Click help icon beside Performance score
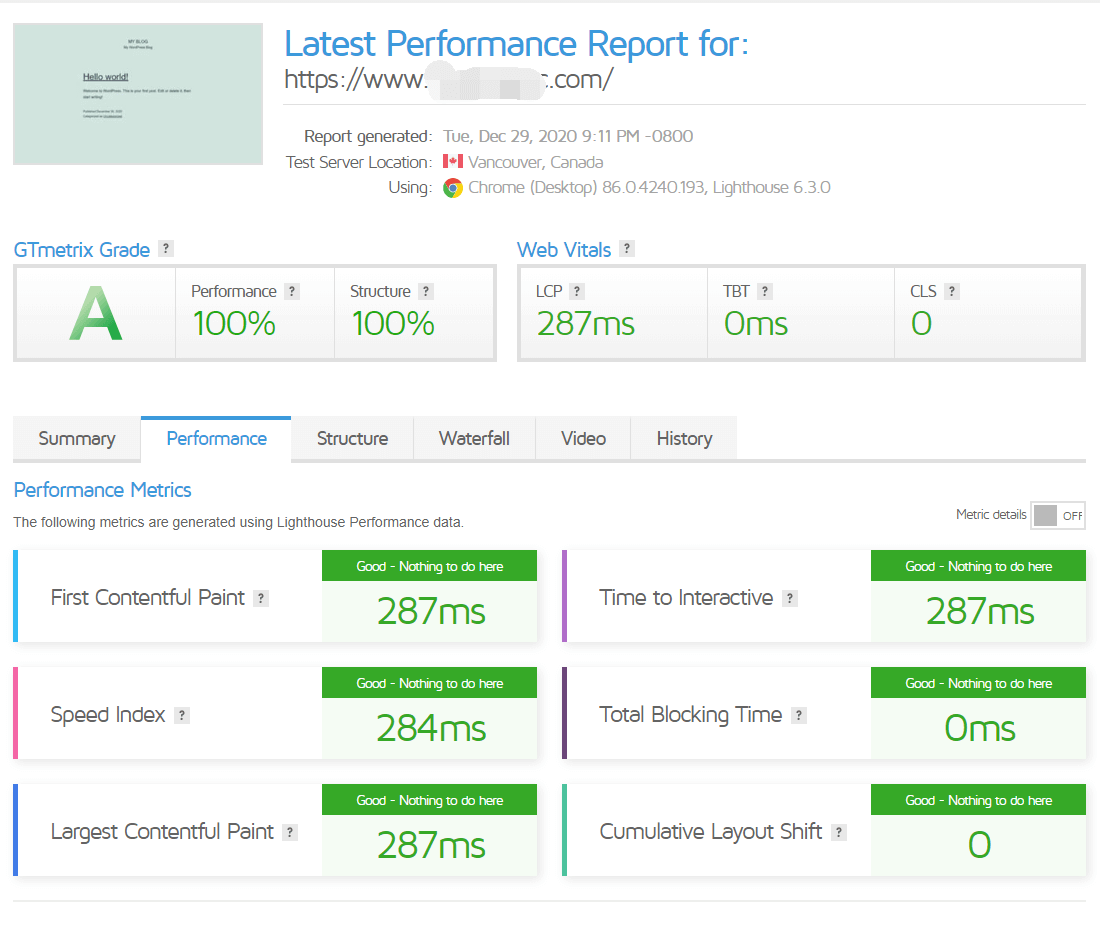 pos(292,291)
